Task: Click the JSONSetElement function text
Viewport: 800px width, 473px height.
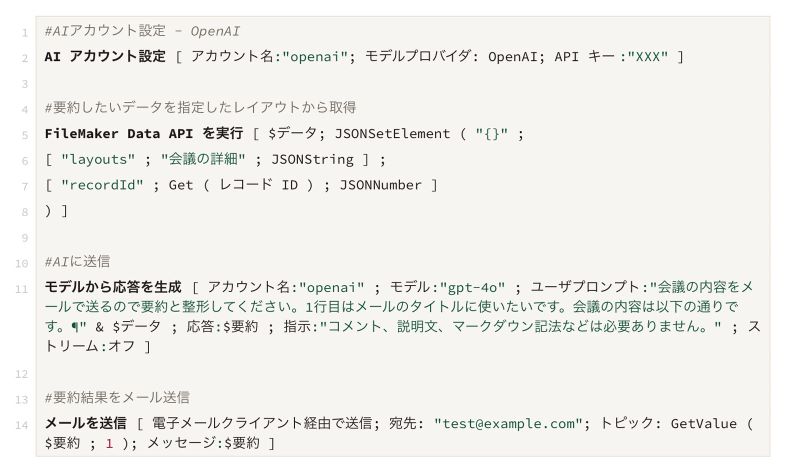Action: (x=398, y=133)
